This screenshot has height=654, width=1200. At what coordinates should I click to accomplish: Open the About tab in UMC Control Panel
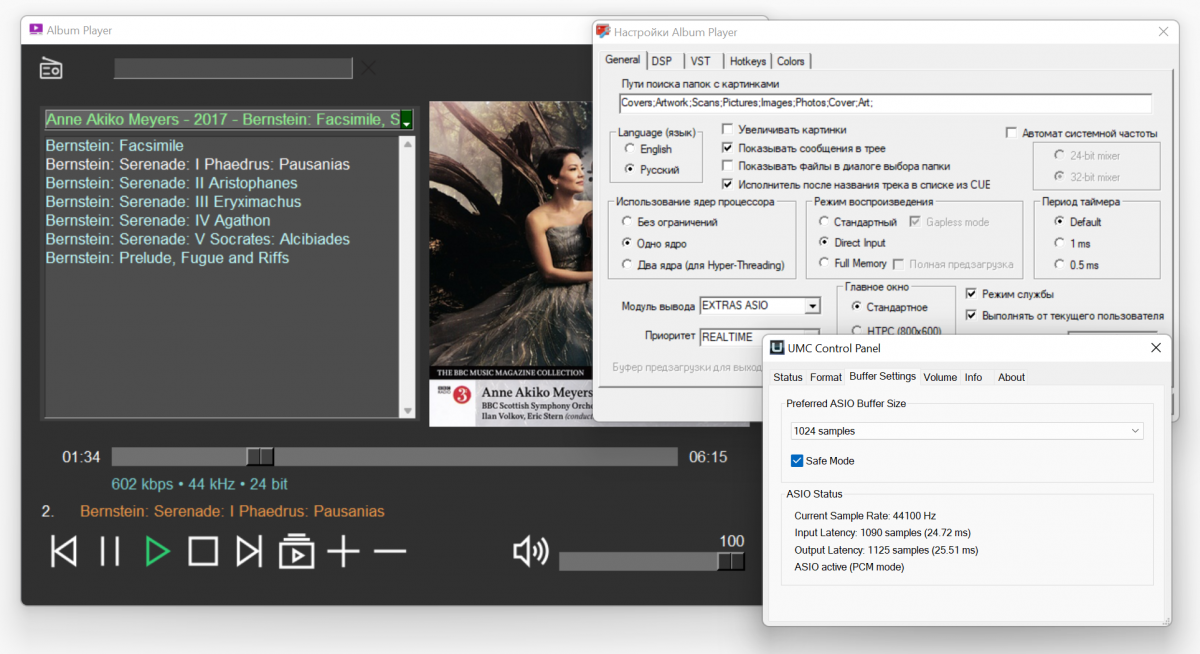1011,377
